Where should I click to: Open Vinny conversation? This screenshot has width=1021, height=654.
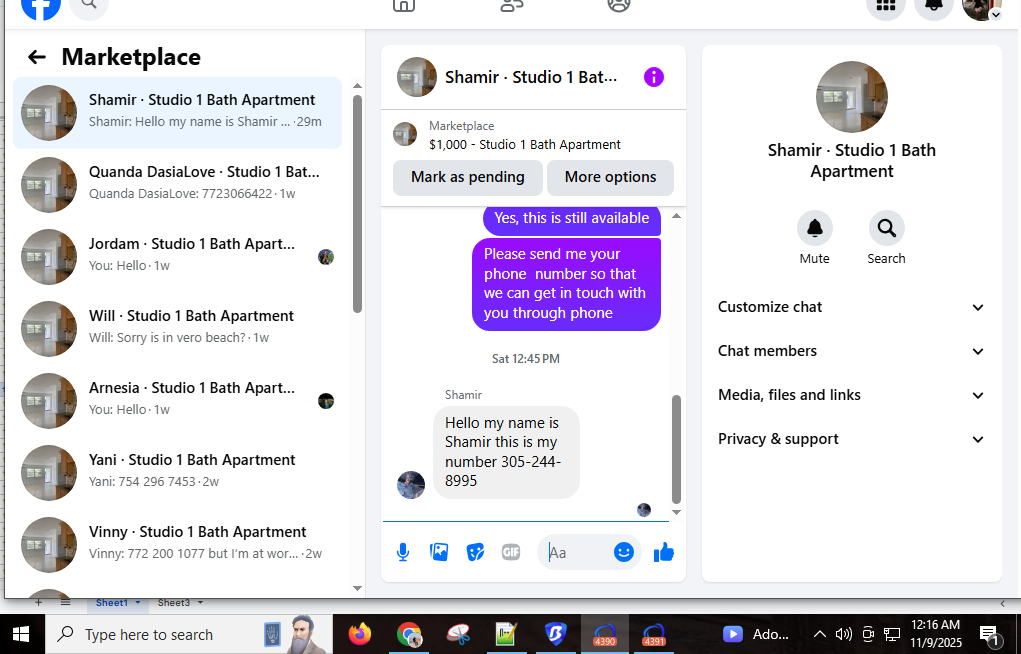(x=177, y=545)
